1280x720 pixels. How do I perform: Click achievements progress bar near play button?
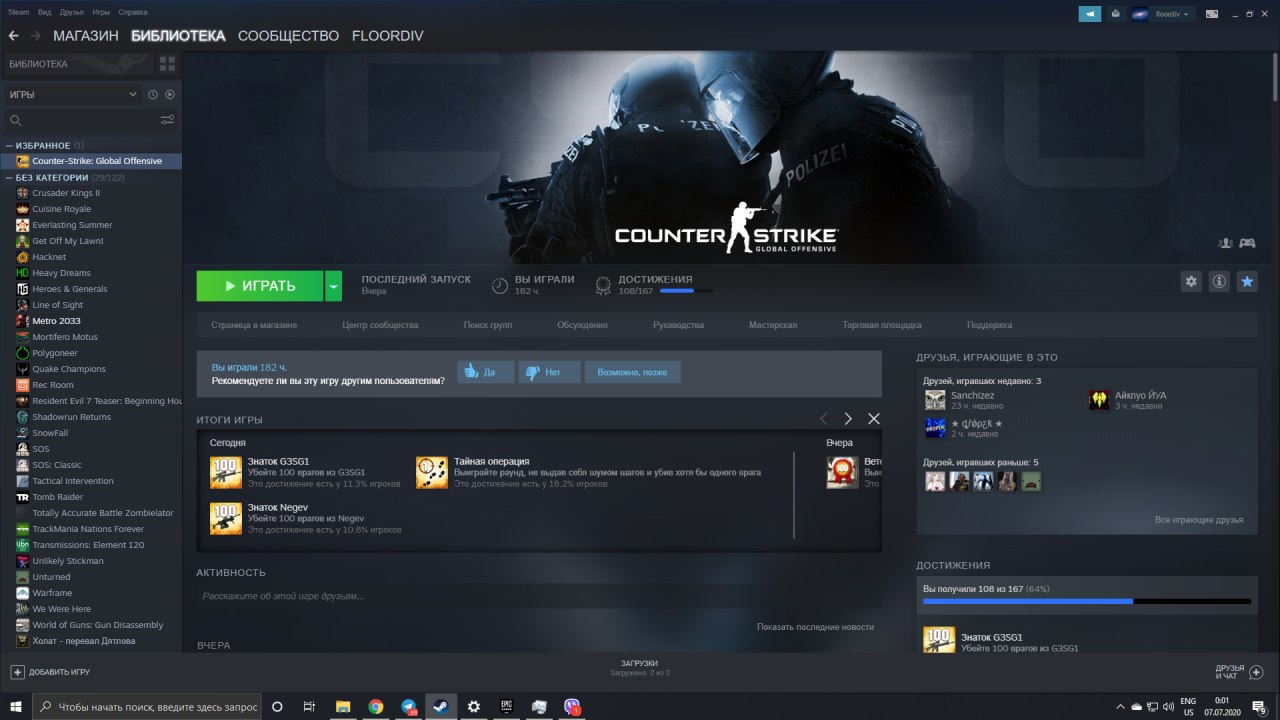[x=687, y=291]
